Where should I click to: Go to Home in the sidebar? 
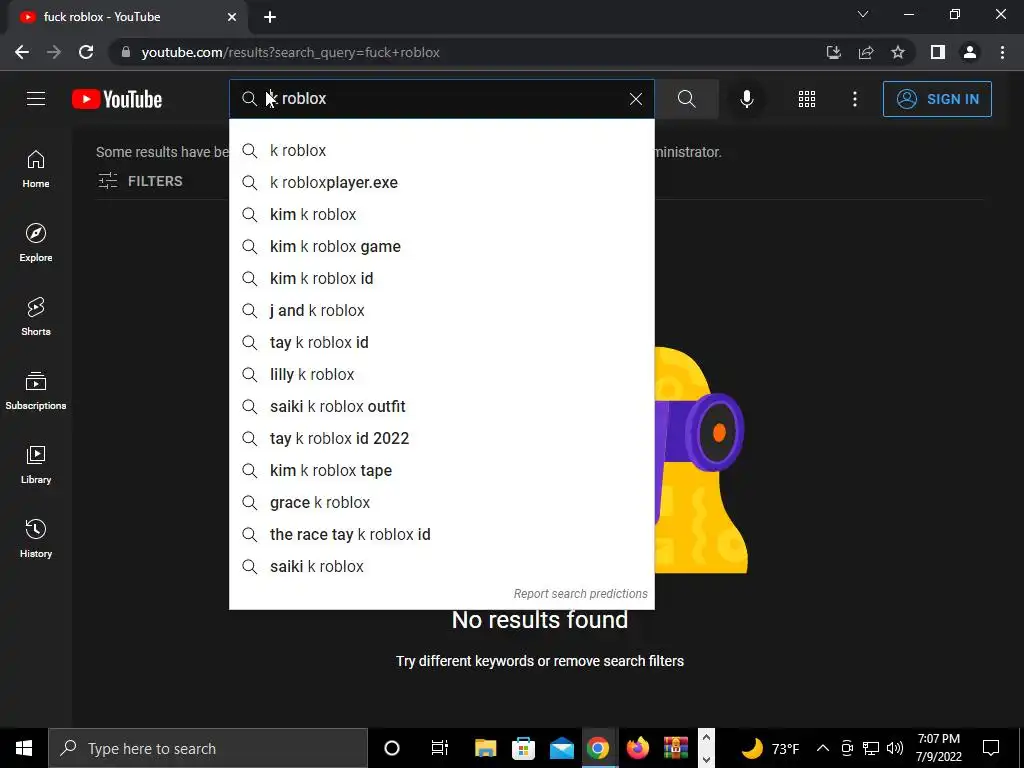pyautogui.click(x=36, y=168)
